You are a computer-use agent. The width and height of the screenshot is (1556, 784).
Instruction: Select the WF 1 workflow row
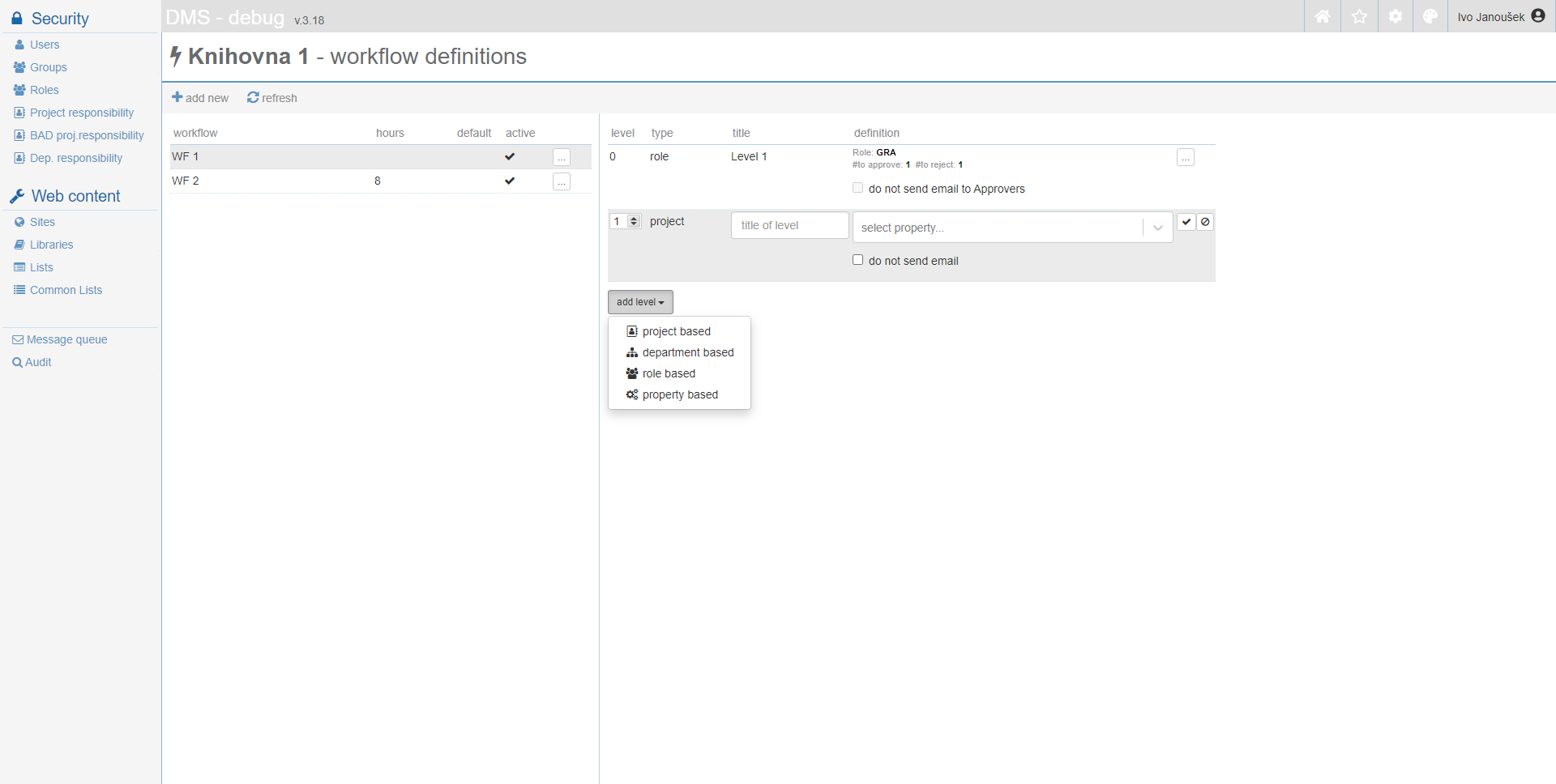381,156
